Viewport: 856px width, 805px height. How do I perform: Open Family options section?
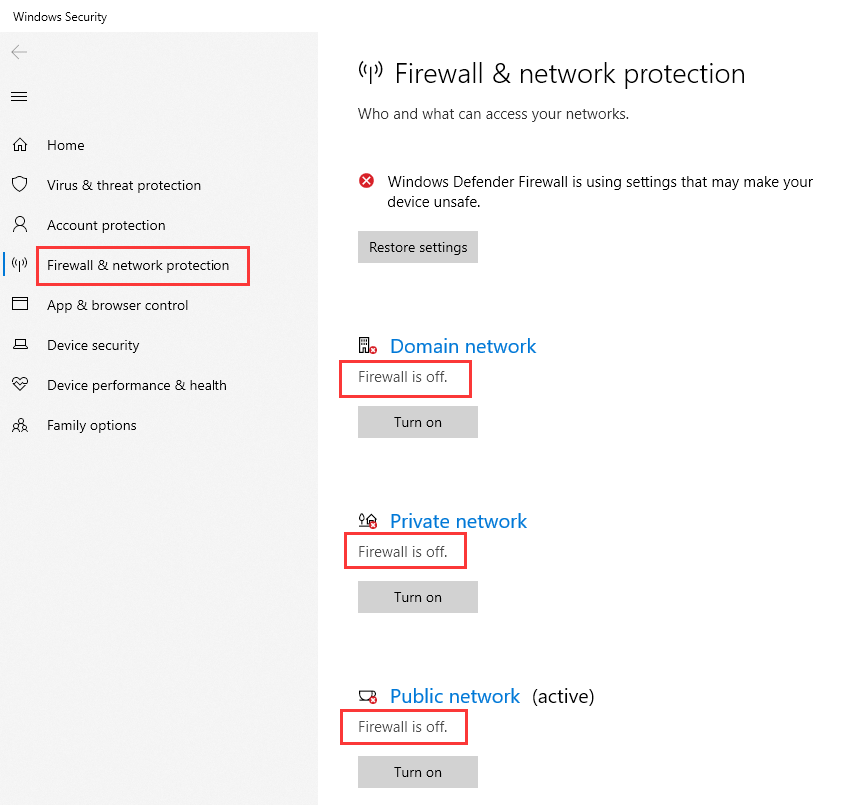point(92,425)
